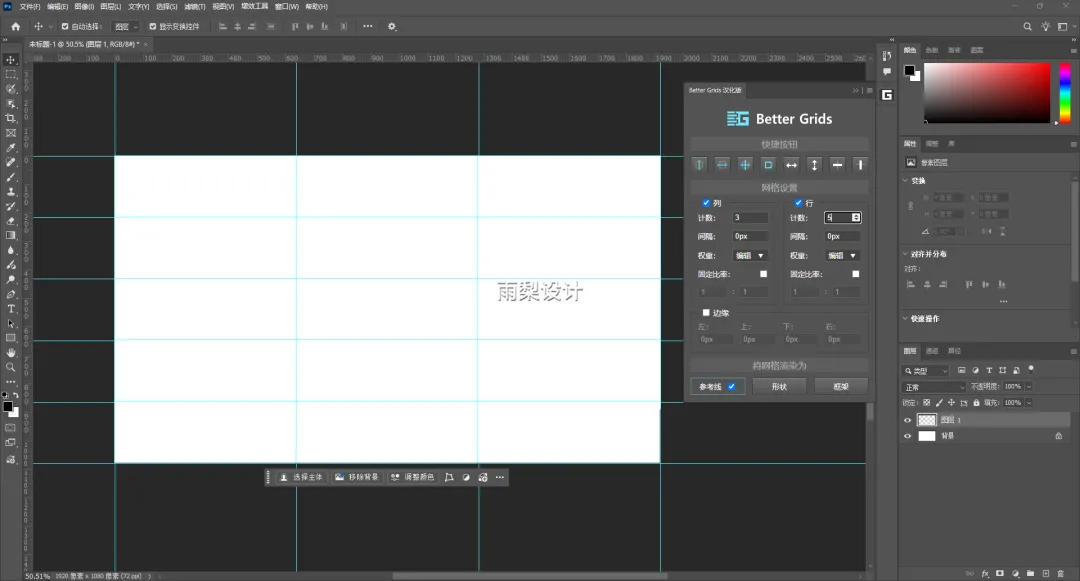Screen dimensions: 1080x581
Task: Select the Eyedropper tool
Action: point(11,147)
